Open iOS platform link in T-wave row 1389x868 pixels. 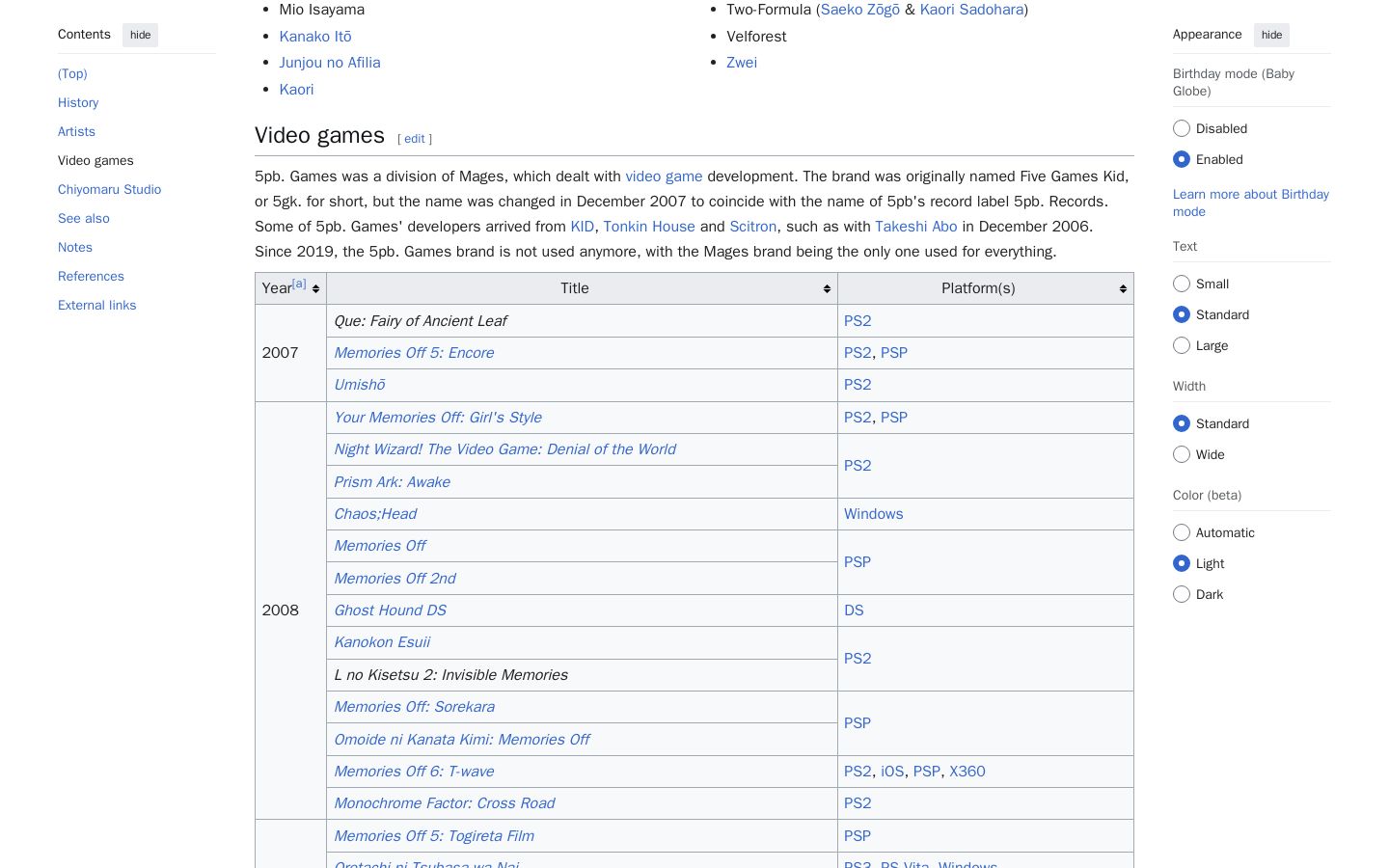[892, 772]
